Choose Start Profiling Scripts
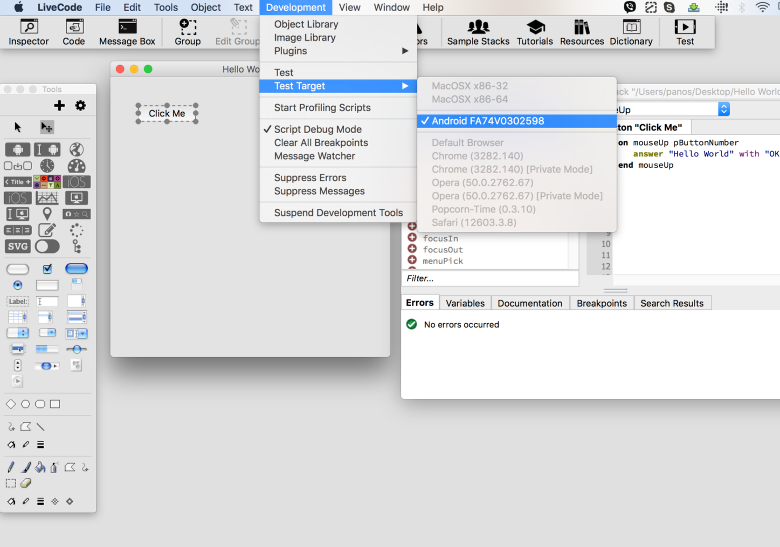 pos(338,108)
